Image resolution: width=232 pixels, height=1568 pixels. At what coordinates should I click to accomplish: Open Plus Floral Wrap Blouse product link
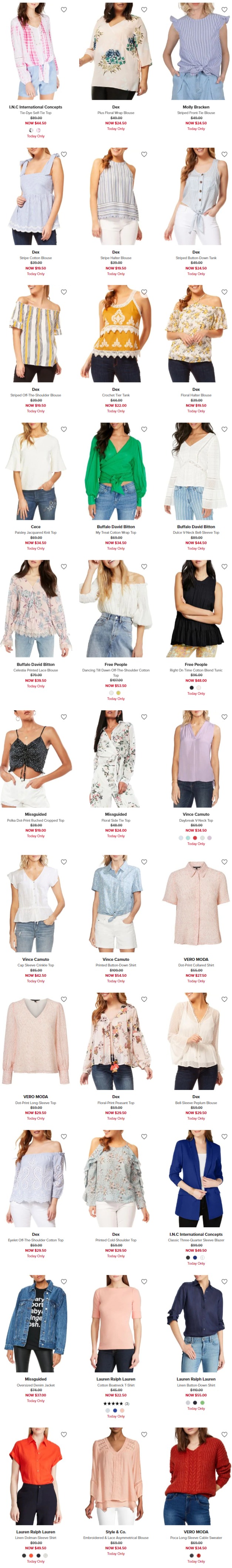[116, 112]
